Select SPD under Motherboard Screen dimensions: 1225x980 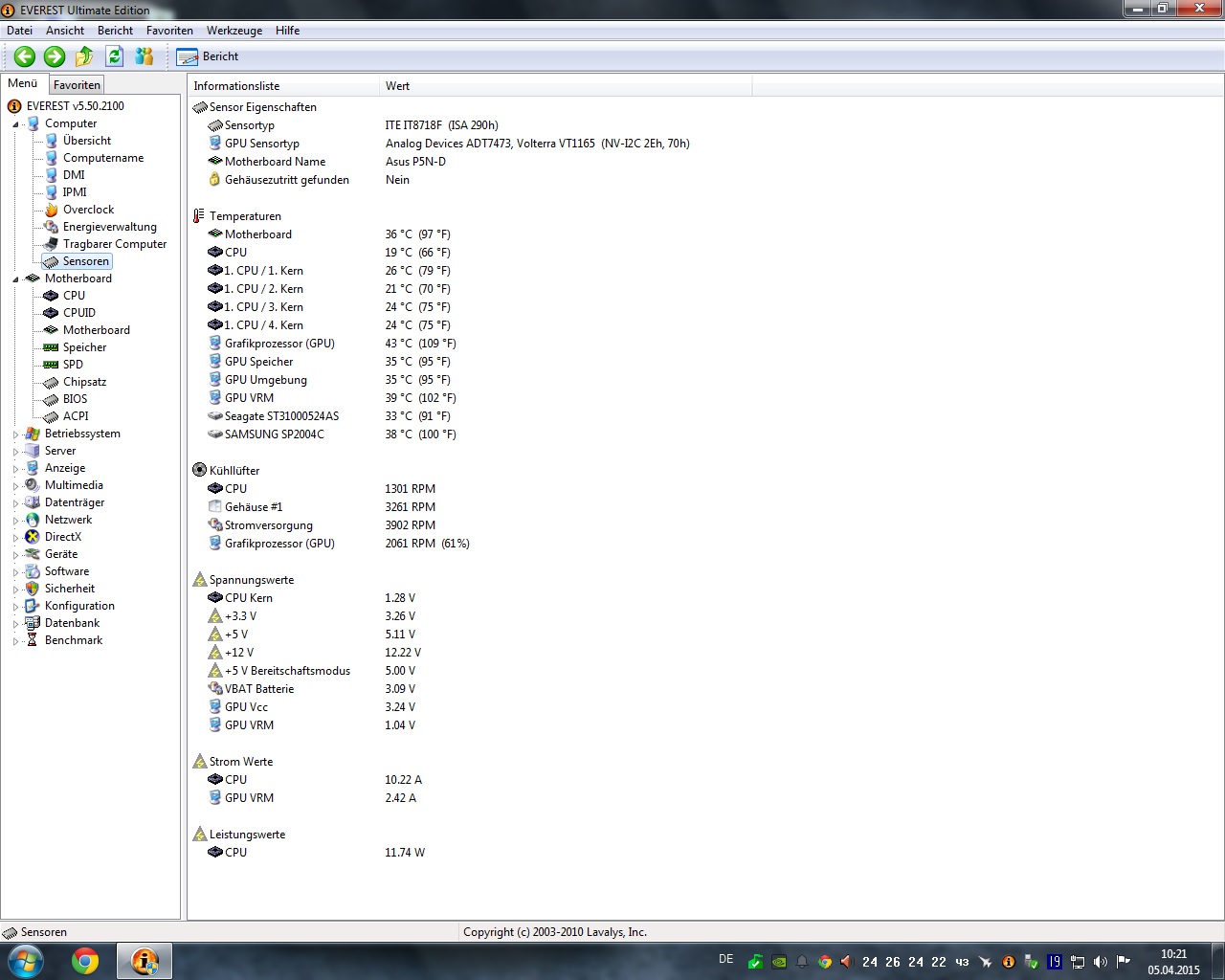click(73, 365)
